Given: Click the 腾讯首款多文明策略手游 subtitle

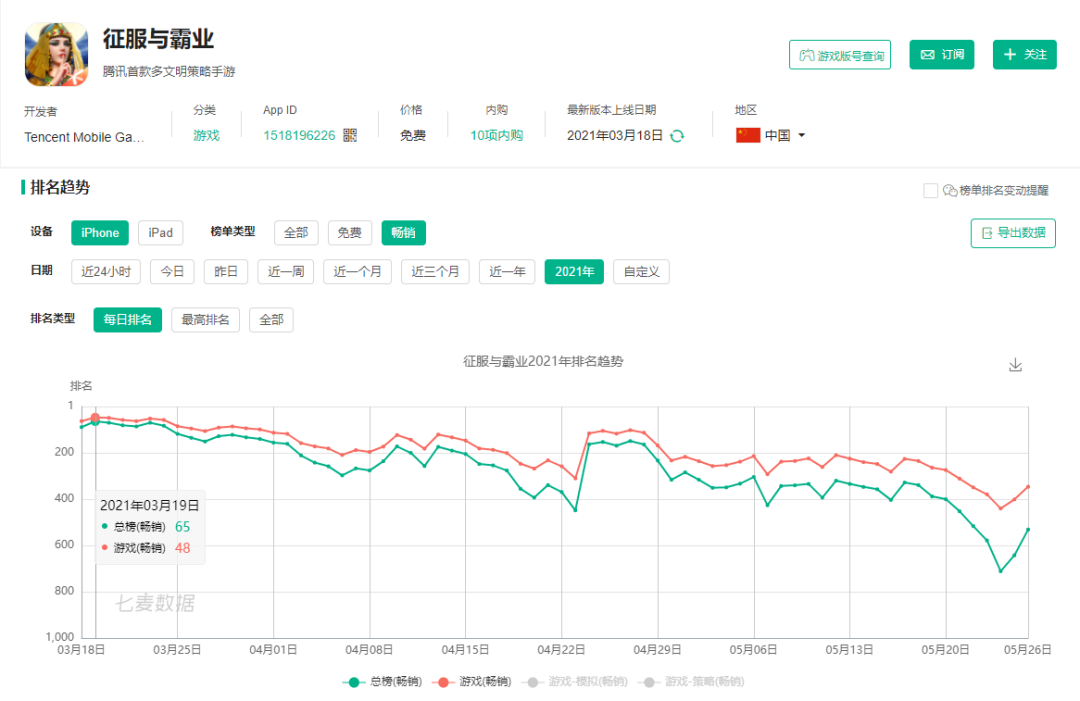Looking at the screenshot, I should tap(169, 71).
